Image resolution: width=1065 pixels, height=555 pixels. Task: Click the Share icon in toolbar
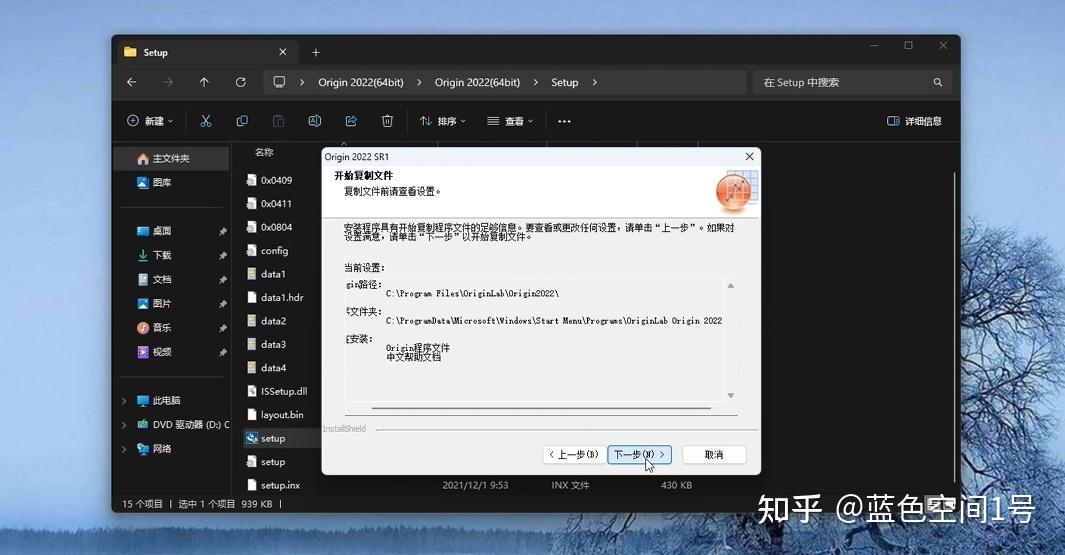[x=351, y=121]
